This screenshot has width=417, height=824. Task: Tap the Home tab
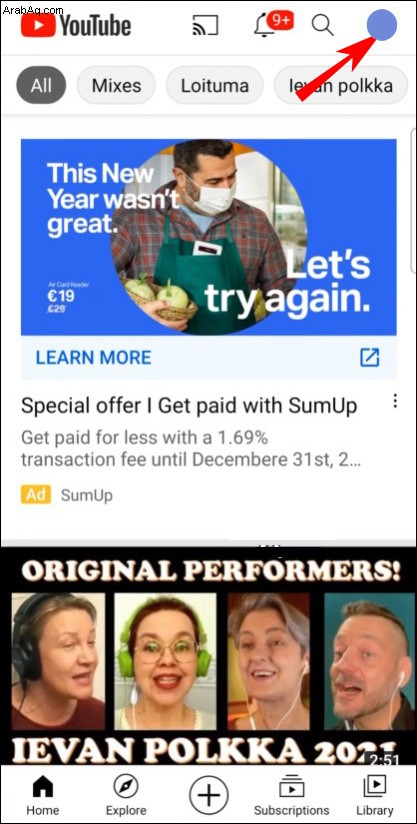coord(43,795)
